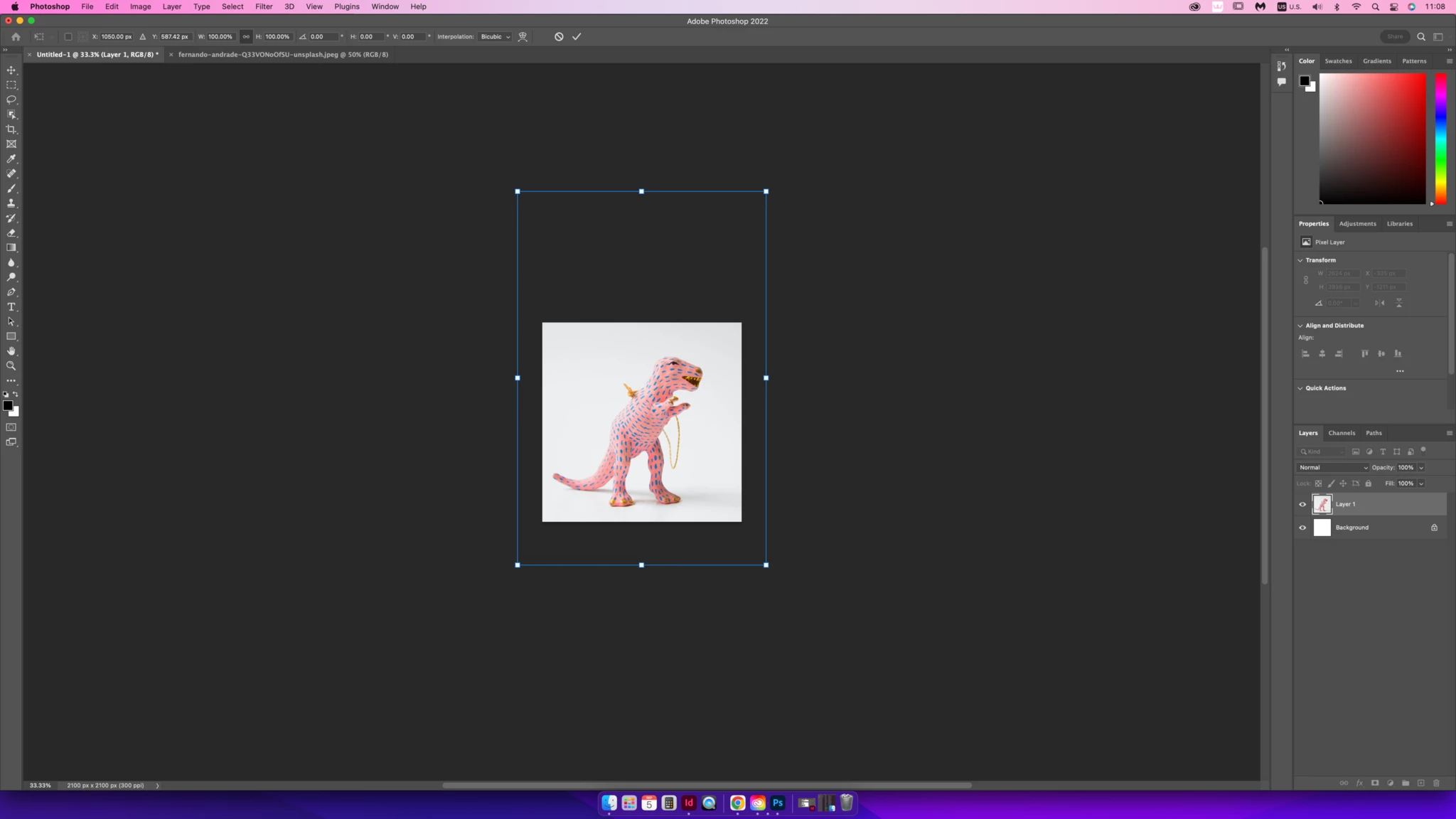Cancel transform using the no-entry icon
Viewport: 1456px width, 819px height.
[x=559, y=37]
